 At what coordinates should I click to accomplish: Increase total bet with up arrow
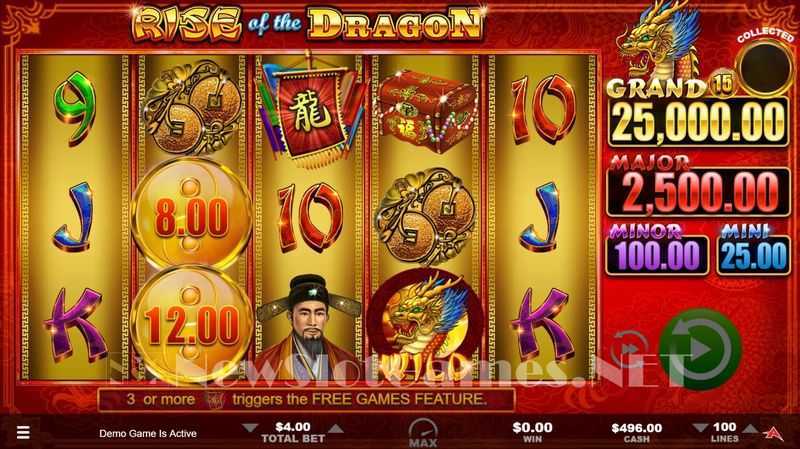pos(336,428)
